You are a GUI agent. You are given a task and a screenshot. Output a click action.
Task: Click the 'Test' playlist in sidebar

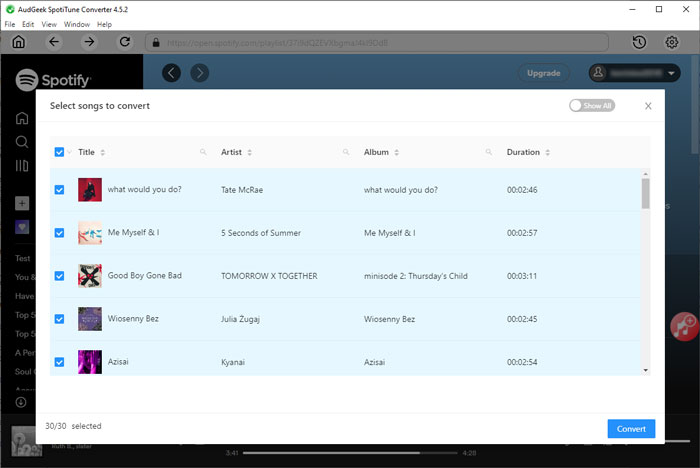(x=23, y=258)
